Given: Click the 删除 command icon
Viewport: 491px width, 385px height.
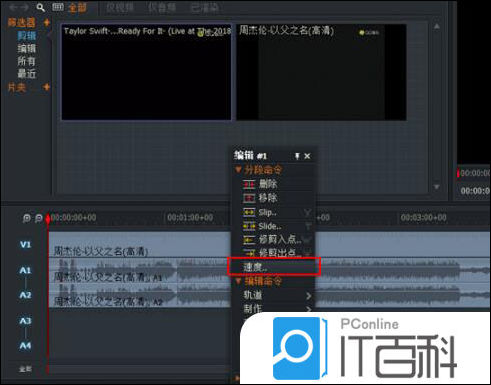Looking at the screenshot, I should pos(249,184).
